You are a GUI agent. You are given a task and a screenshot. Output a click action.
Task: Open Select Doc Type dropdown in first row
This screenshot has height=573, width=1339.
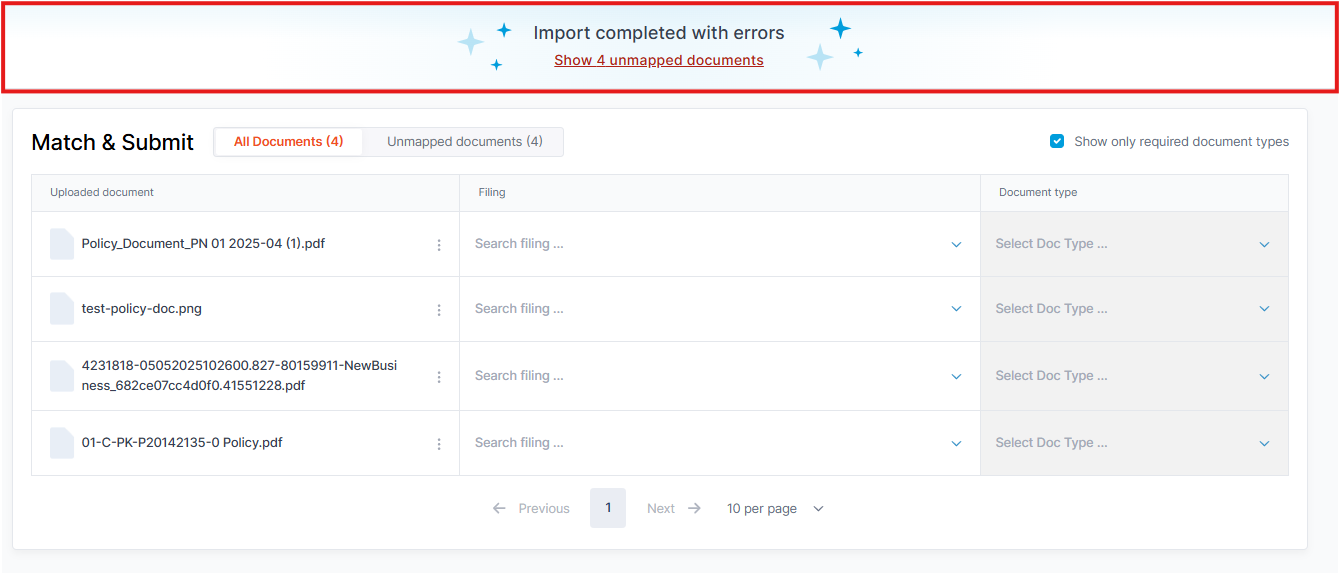tap(1134, 244)
